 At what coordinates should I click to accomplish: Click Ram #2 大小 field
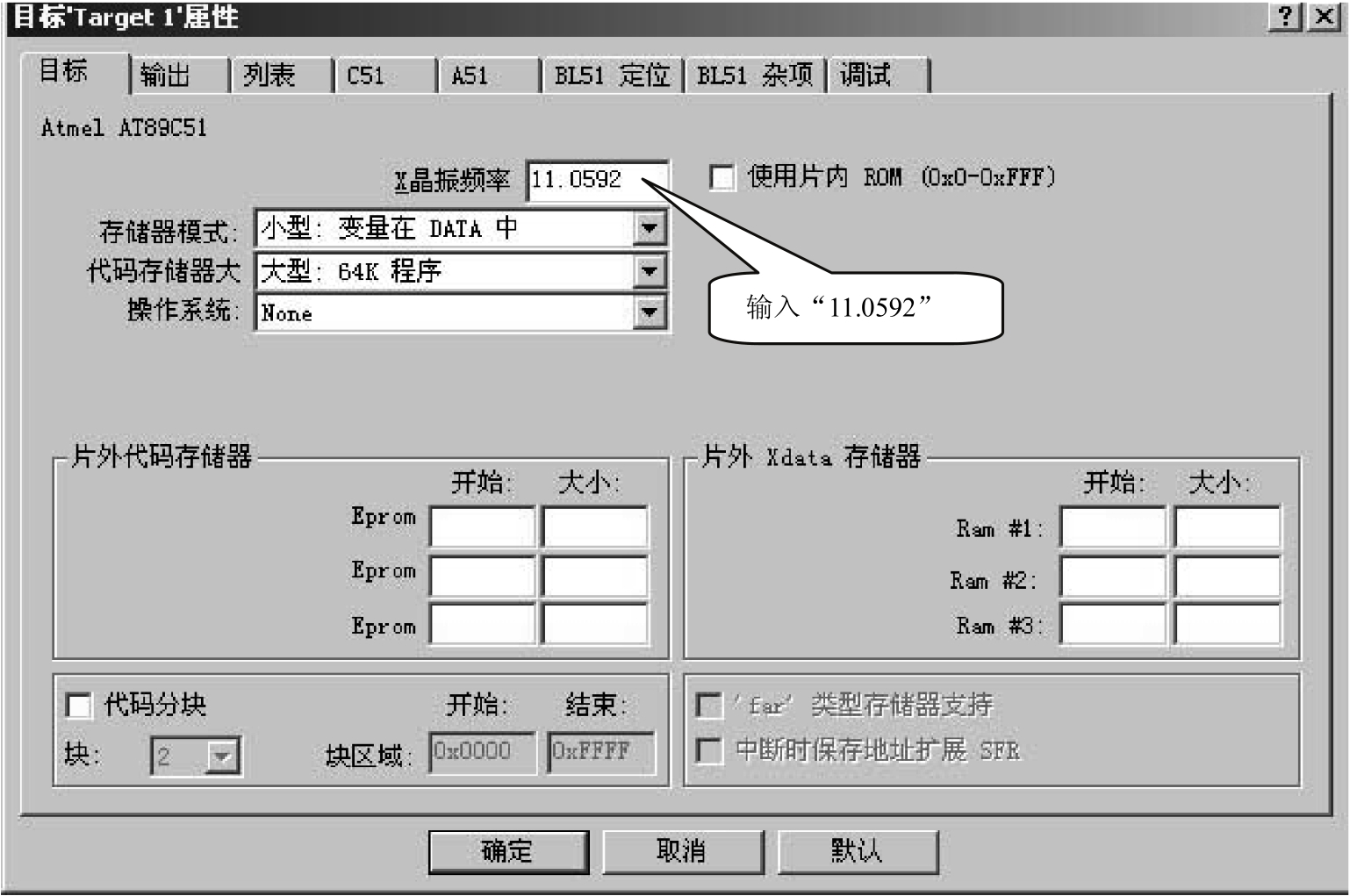pos(1227,577)
